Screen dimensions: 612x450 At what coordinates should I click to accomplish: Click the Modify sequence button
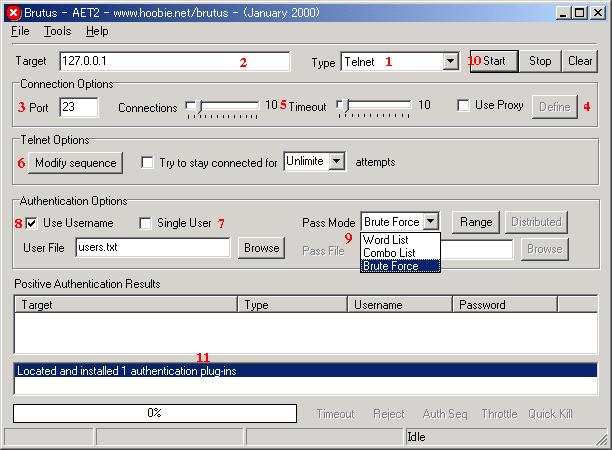[x=76, y=163]
